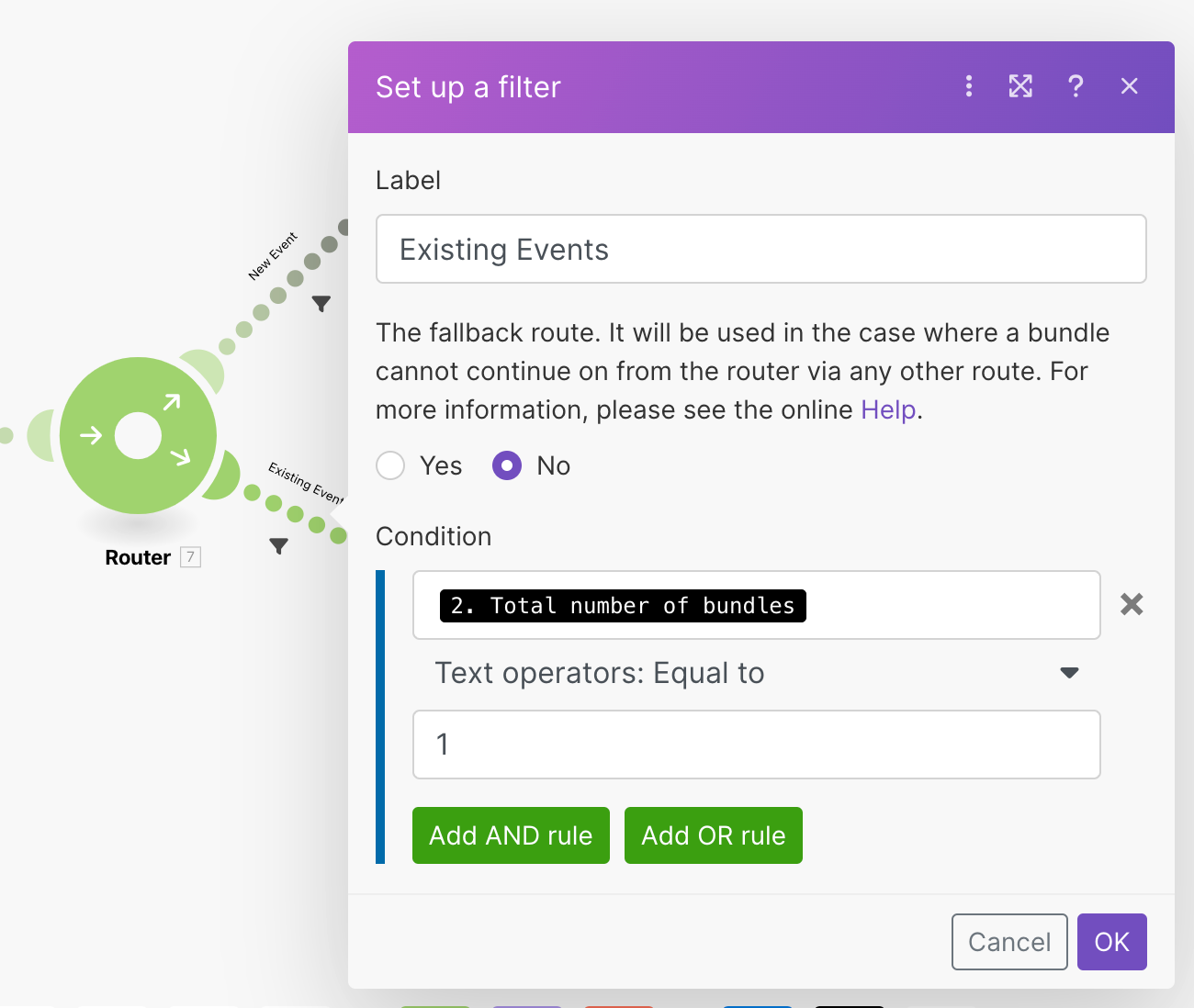Click the Router module icon

pyautogui.click(x=138, y=435)
